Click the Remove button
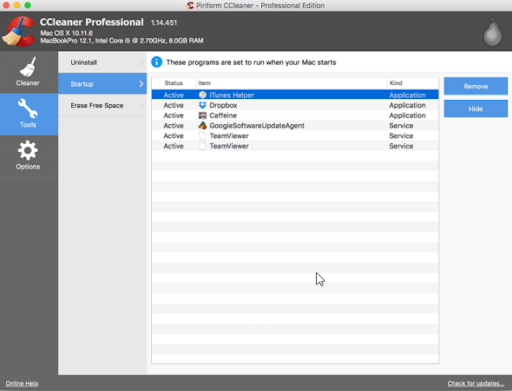Image resolution: width=512 pixels, height=391 pixels. pos(476,86)
